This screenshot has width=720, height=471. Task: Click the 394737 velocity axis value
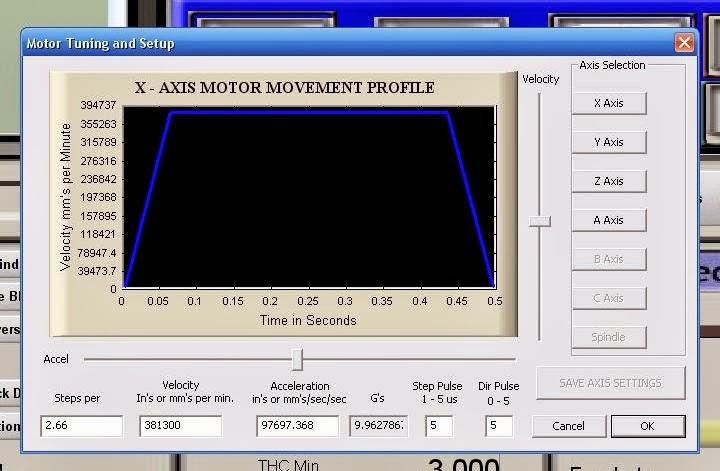coord(98,105)
